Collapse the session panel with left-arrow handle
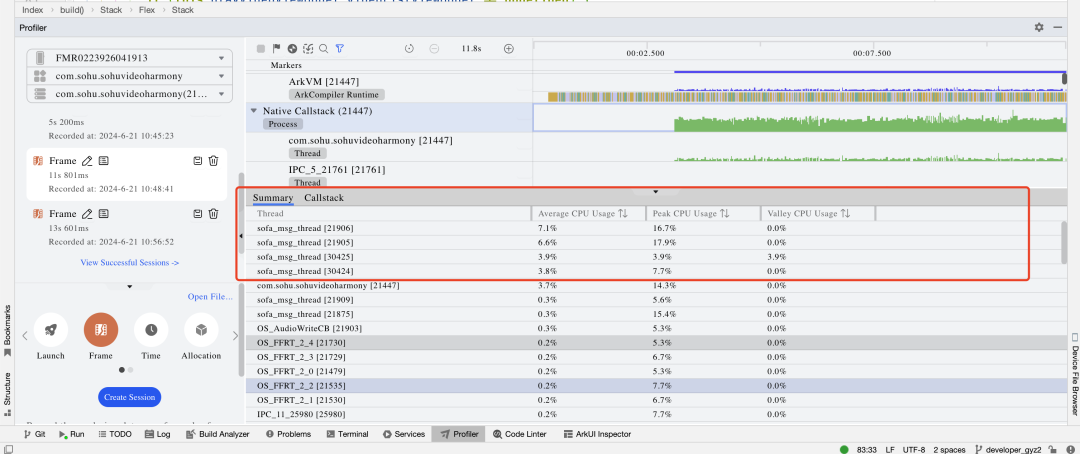The image size is (1080, 454). 241,236
